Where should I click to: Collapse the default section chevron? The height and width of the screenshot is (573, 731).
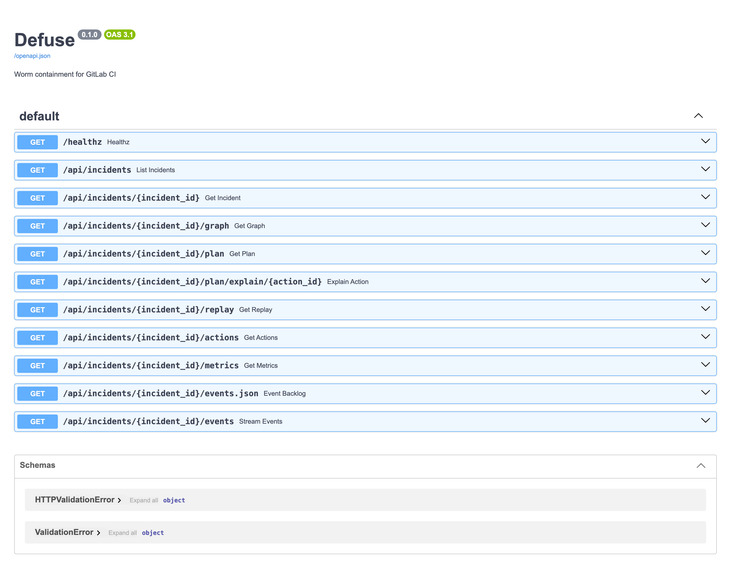[x=698, y=116]
